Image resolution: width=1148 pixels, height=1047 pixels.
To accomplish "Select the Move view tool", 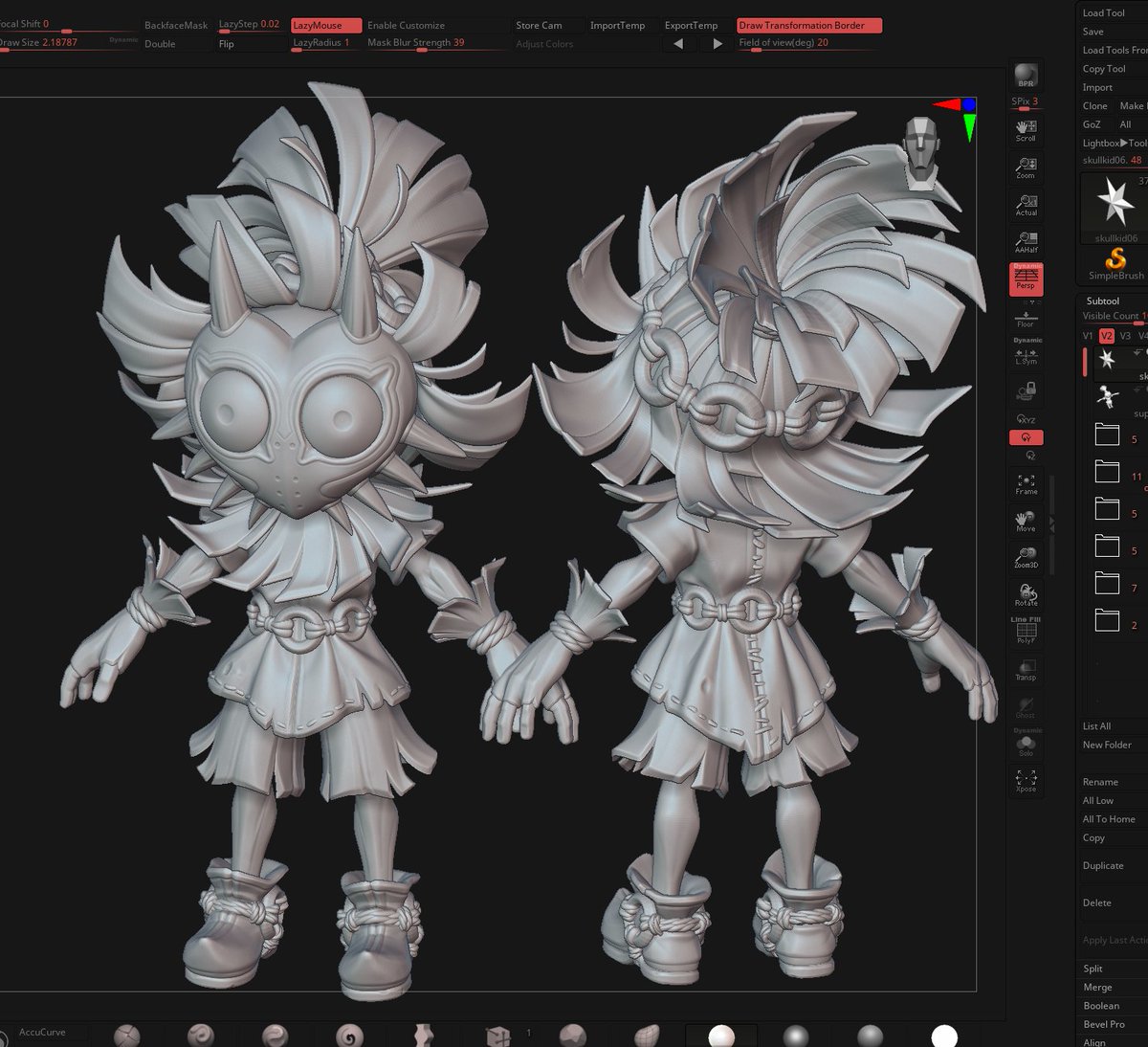I will pos(1026,522).
